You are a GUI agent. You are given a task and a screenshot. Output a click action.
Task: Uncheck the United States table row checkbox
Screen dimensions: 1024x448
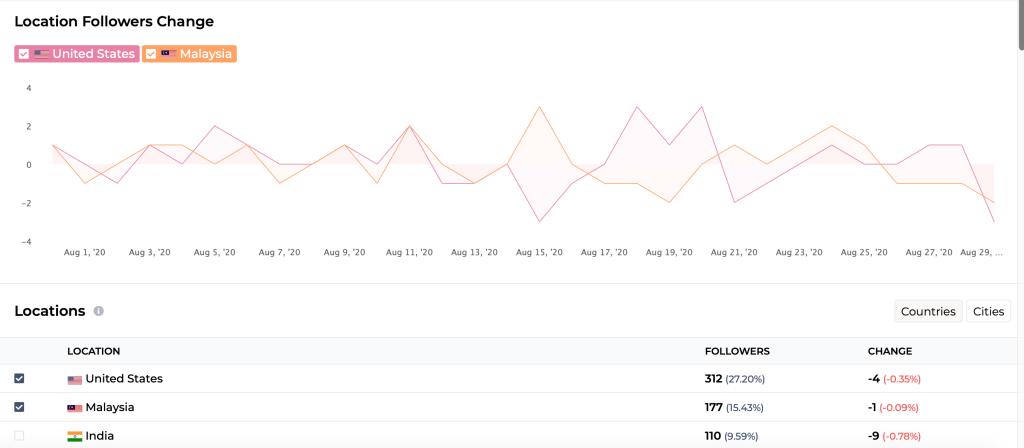click(x=20, y=379)
